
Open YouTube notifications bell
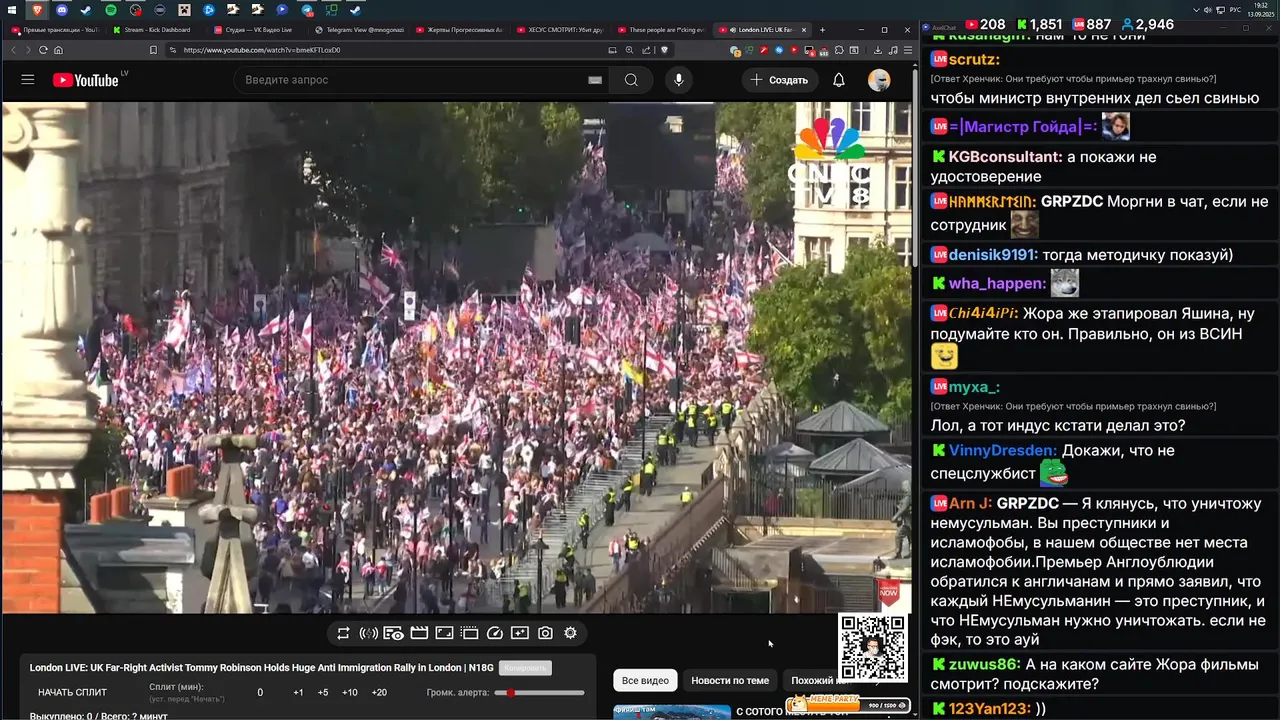839,80
